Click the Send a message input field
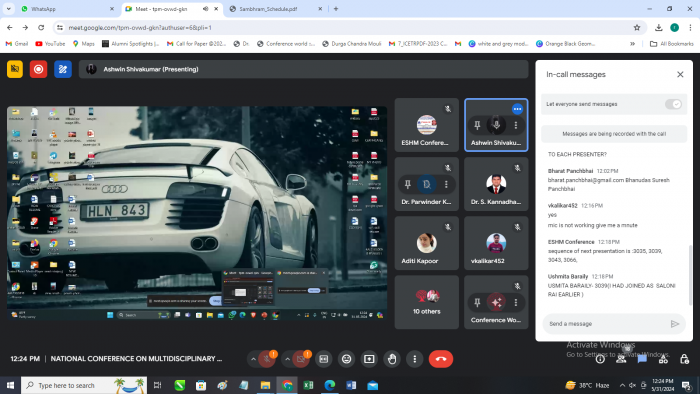The height and width of the screenshot is (394, 700). [x=607, y=323]
